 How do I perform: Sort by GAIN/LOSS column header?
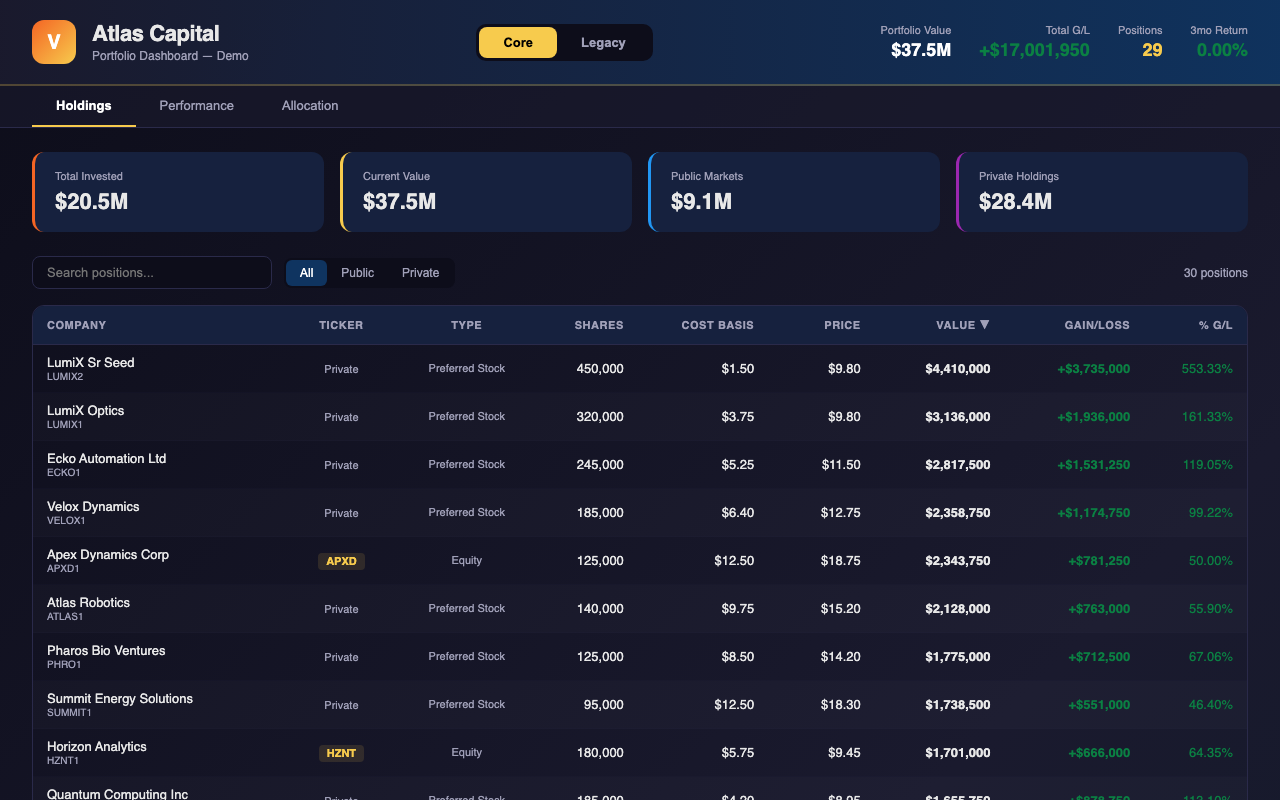1097,325
